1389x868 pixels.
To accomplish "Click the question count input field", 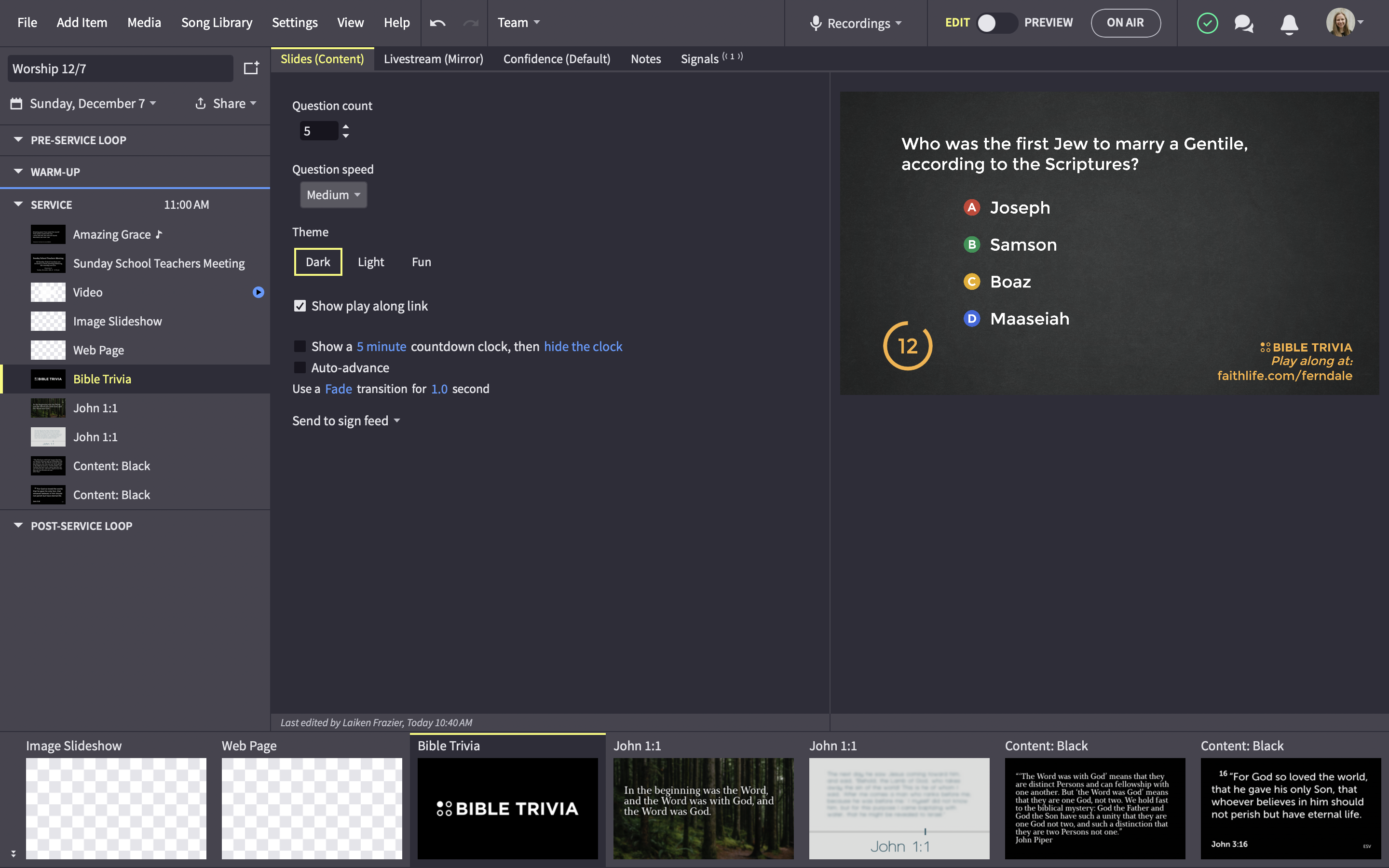I will [319, 131].
